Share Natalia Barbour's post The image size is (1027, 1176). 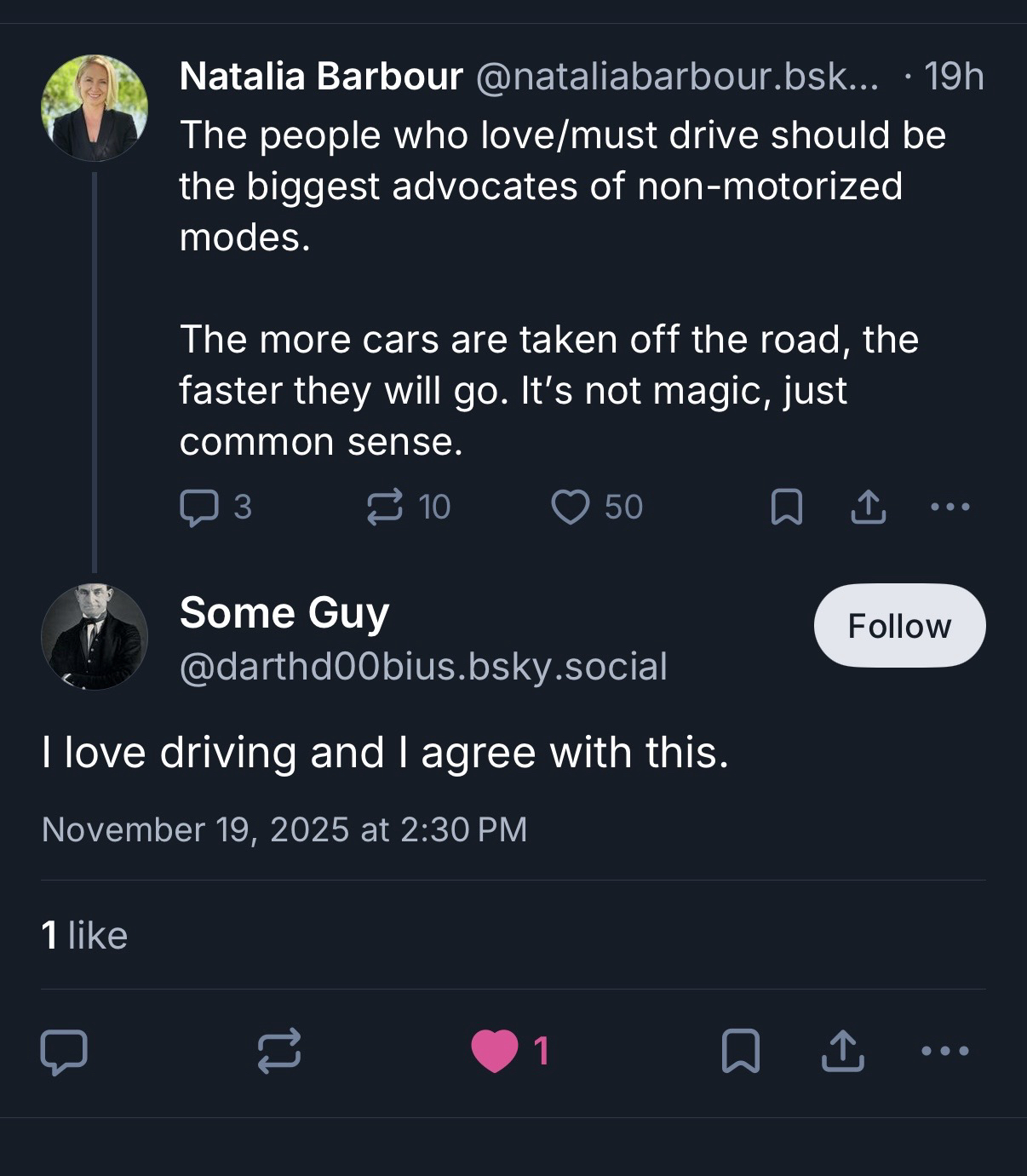click(868, 508)
